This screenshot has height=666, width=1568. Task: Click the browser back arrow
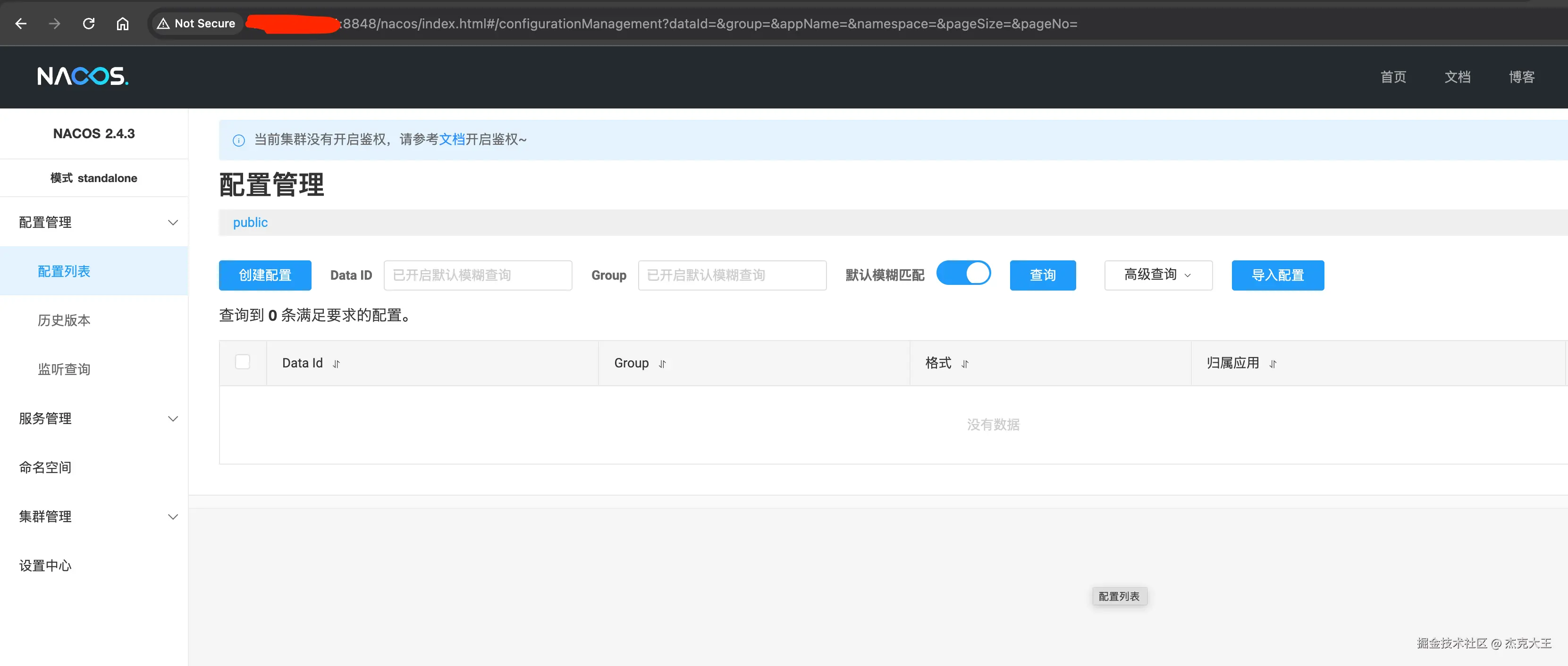click(x=21, y=23)
